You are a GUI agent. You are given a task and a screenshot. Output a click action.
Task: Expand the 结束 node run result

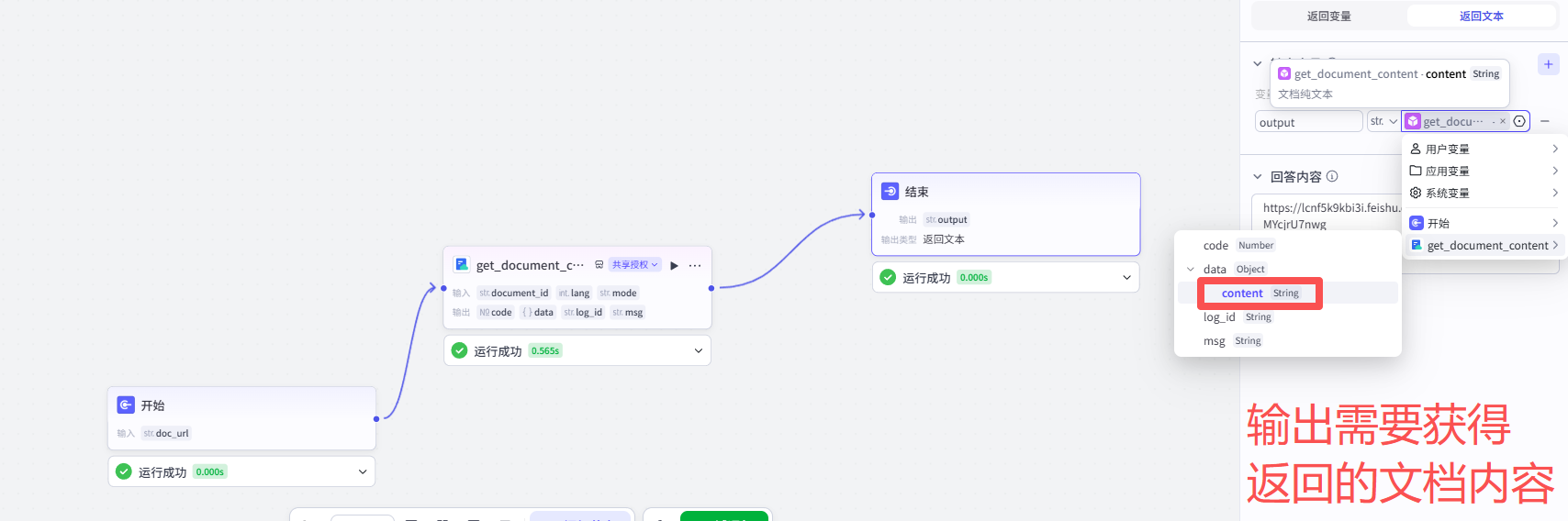1127,277
